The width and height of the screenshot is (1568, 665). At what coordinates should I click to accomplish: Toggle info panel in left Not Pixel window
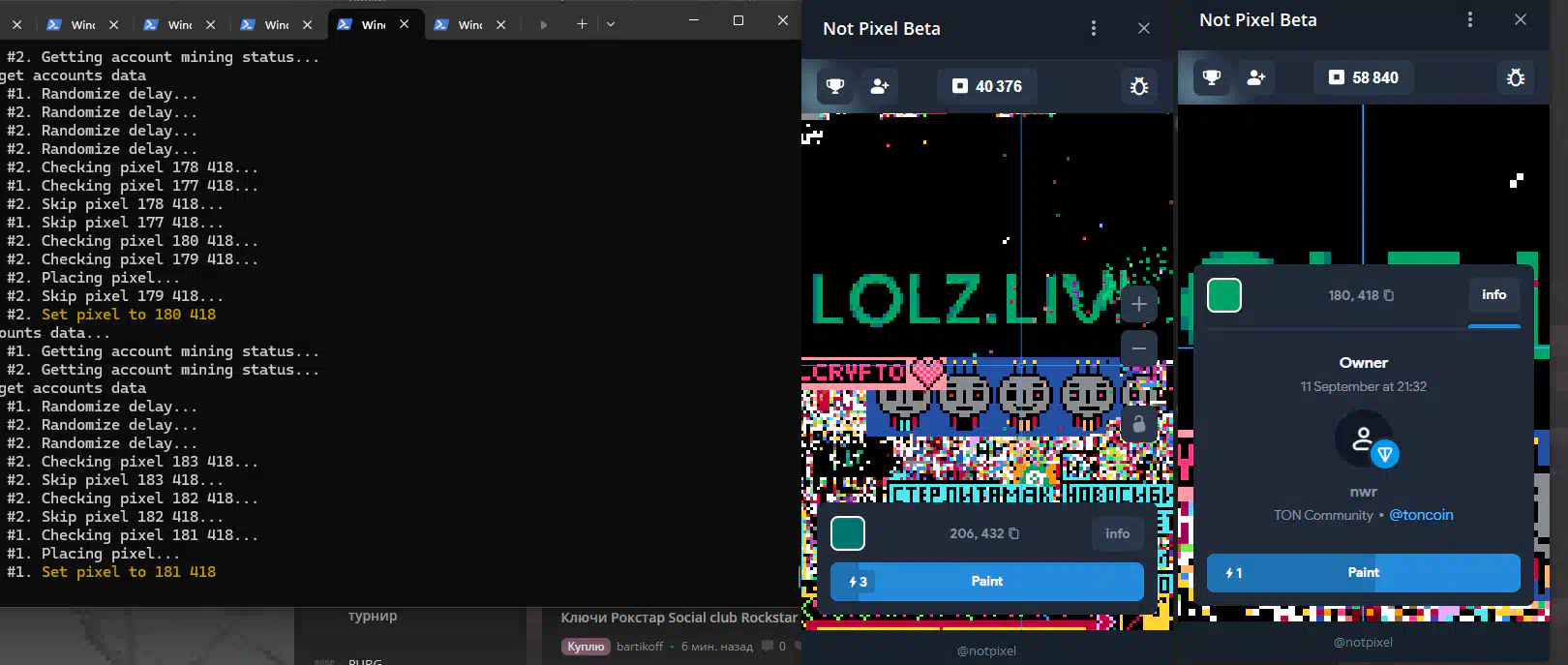tap(1117, 533)
